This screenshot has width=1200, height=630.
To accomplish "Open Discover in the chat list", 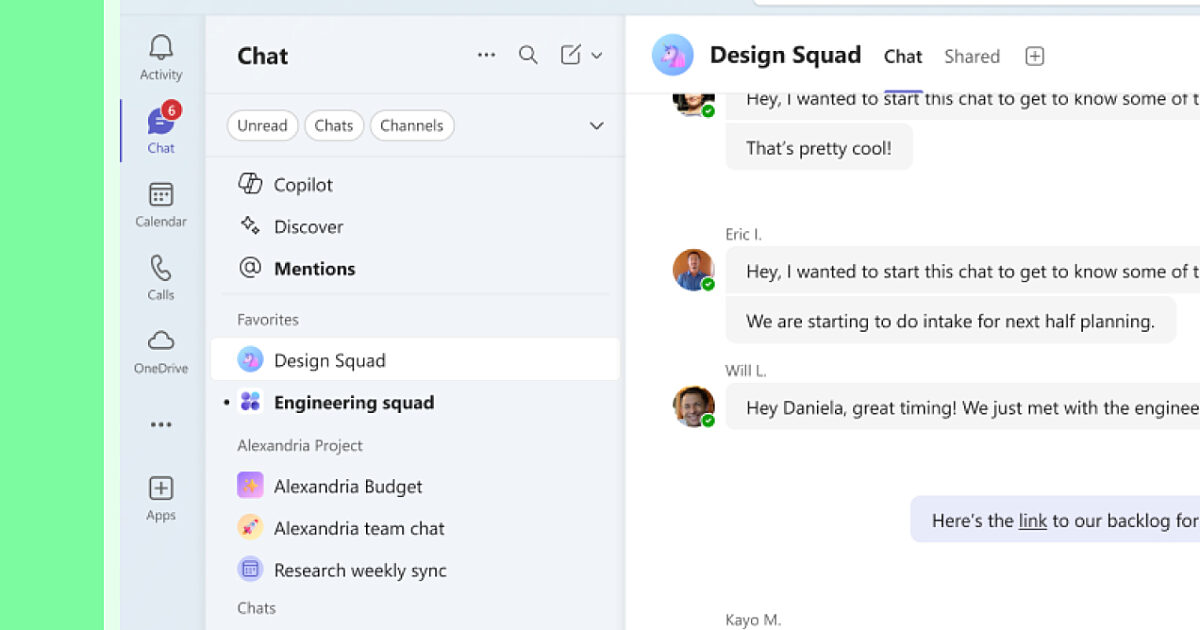I will click(x=415, y=227).
